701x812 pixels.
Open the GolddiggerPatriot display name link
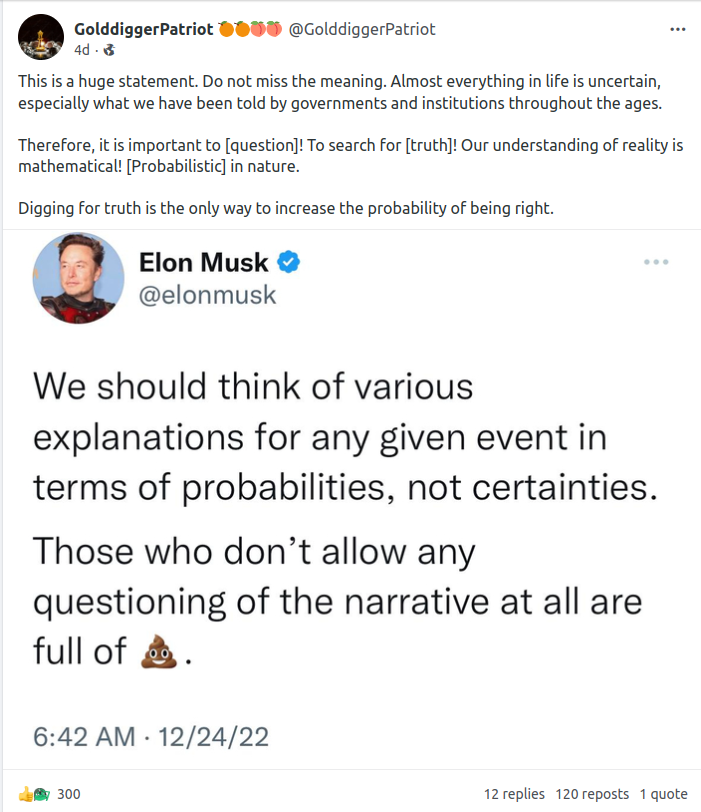click(144, 29)
